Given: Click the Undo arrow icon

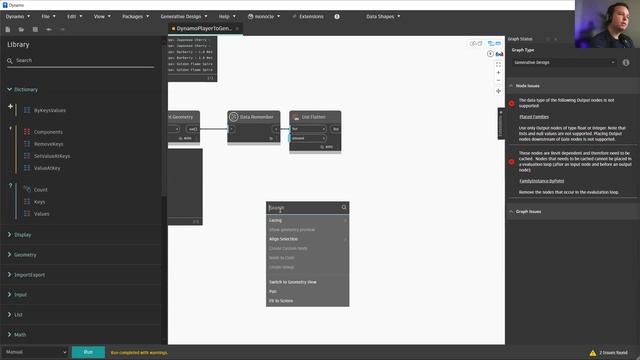Looking at the screenshot, I should click(49, 29).
